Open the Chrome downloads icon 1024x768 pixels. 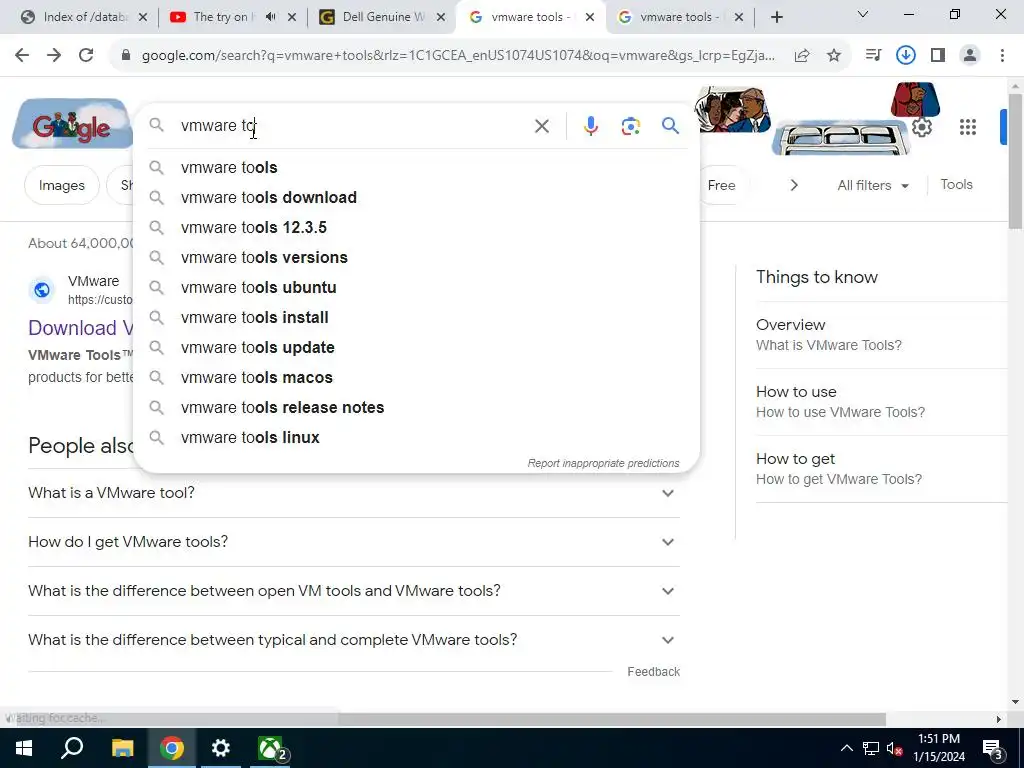[906, 56]
